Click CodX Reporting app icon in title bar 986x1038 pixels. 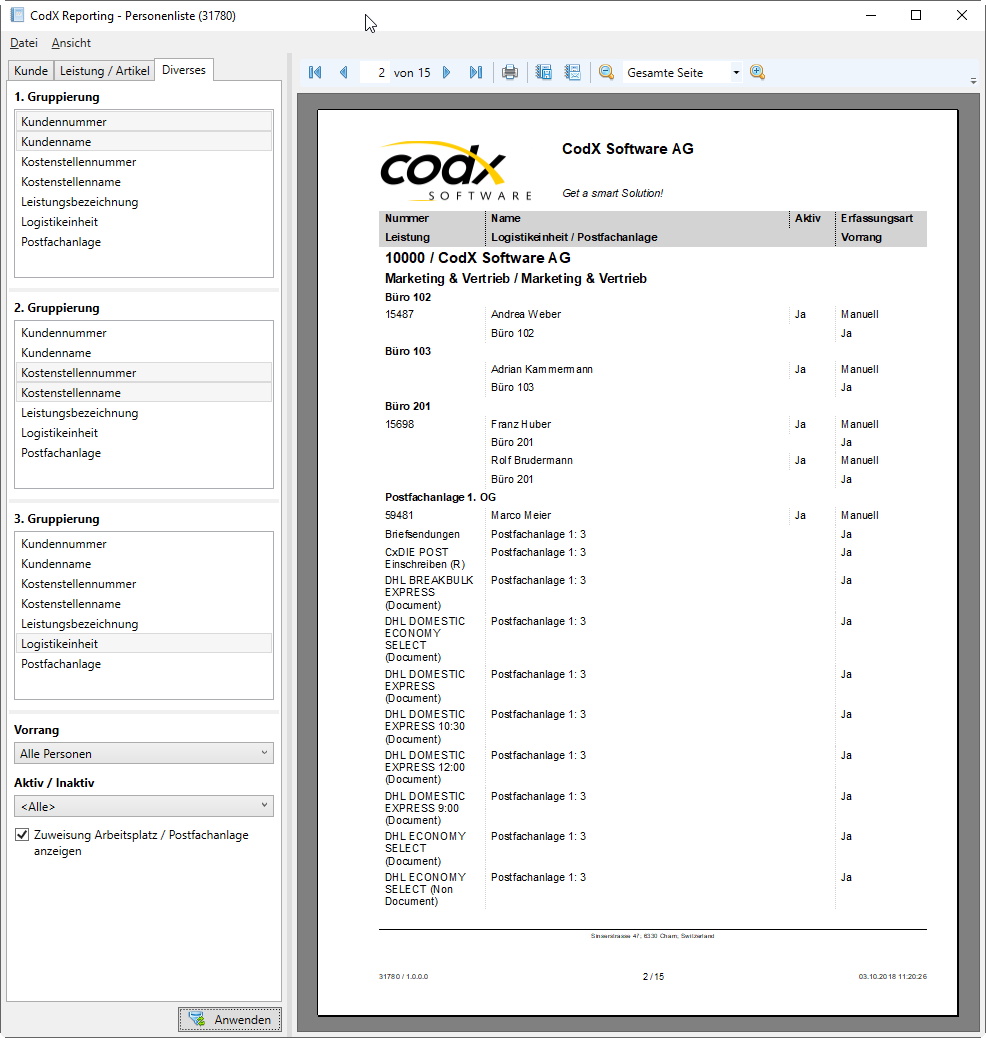(x=17, y=15)
